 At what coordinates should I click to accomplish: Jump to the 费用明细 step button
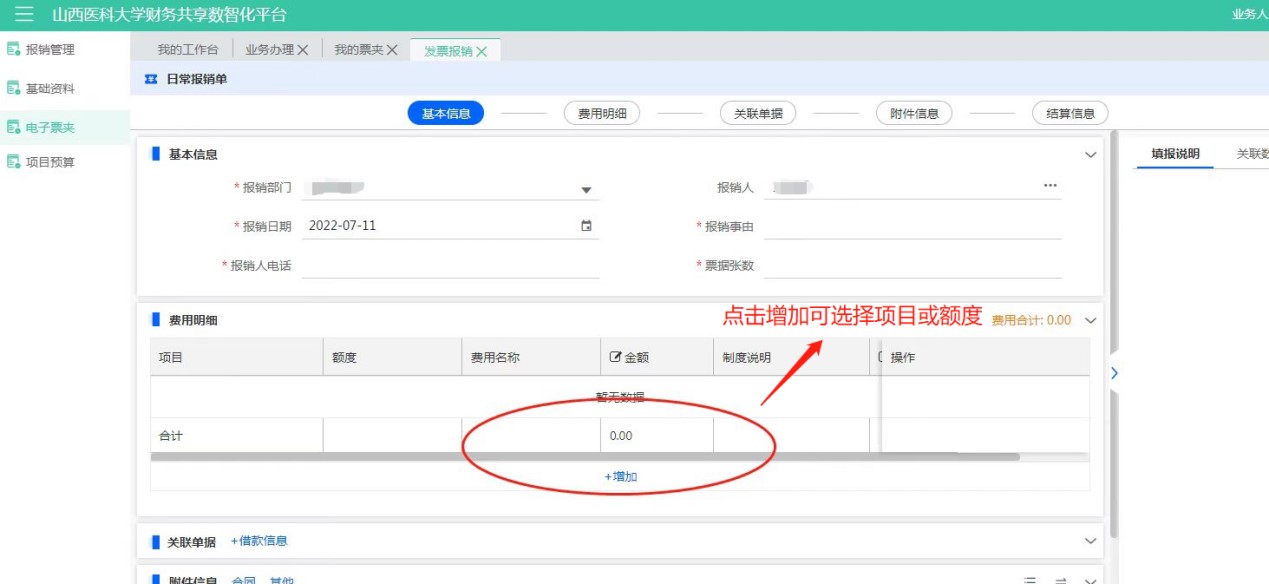pyautogui.click(x=601, y=114)
